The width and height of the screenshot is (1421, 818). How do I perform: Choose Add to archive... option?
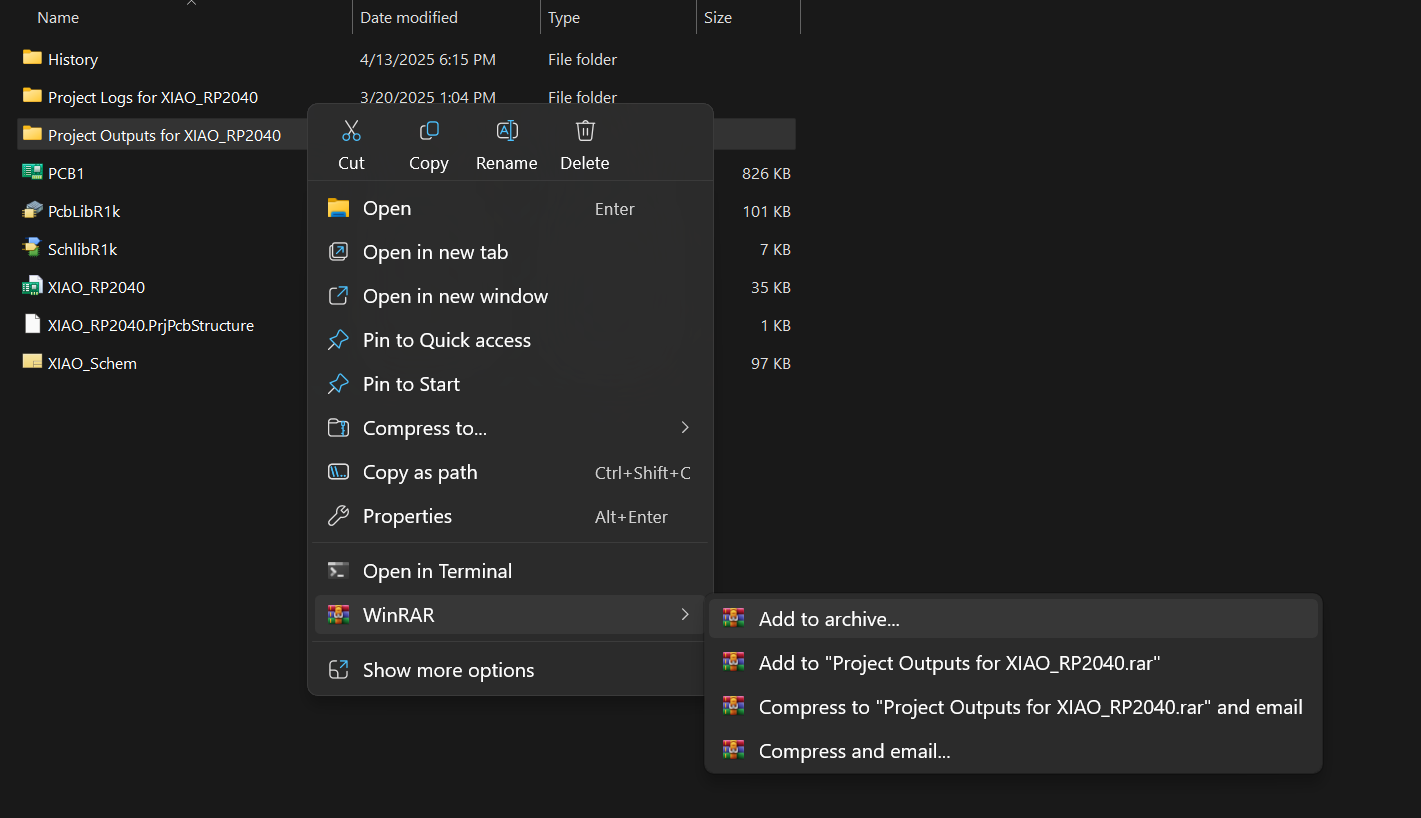[x=829, y=619]
